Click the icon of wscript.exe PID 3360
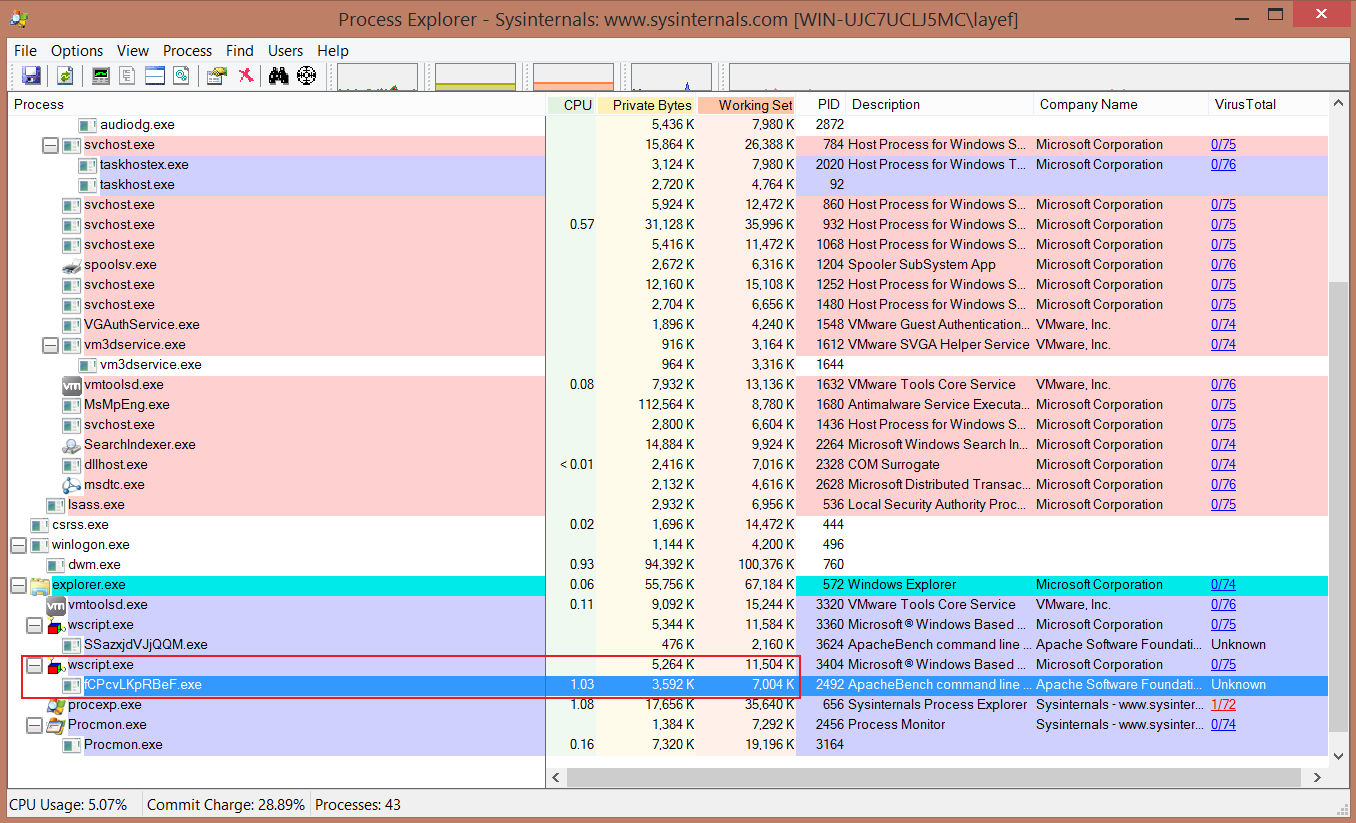This screenshot has height=823, width=1356. coord(55,625)
